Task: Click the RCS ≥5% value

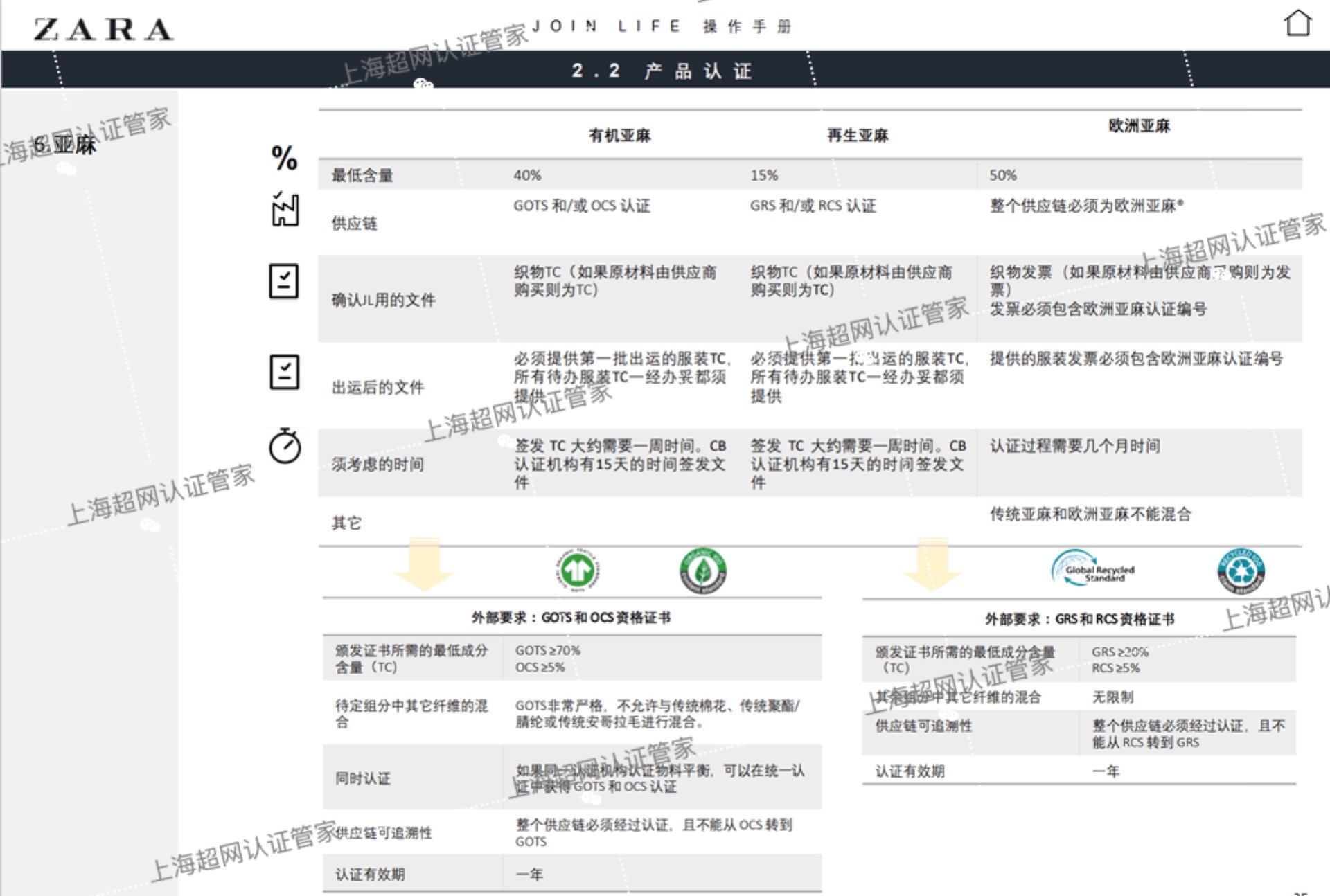Action: [x=1116, y=668]
